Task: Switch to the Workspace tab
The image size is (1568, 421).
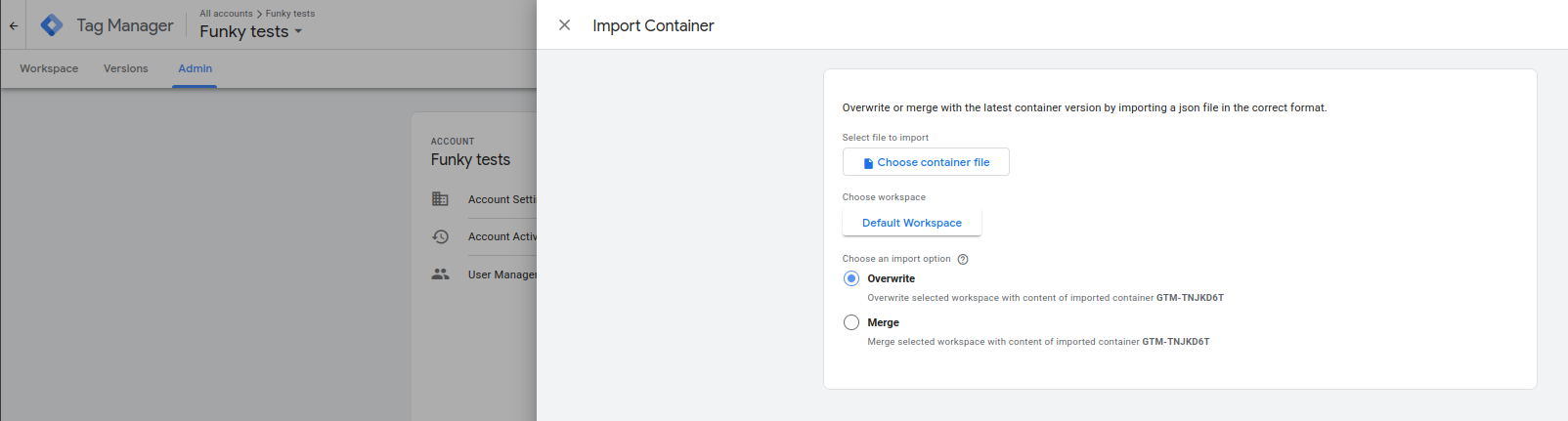Action: tap(49, 68)
